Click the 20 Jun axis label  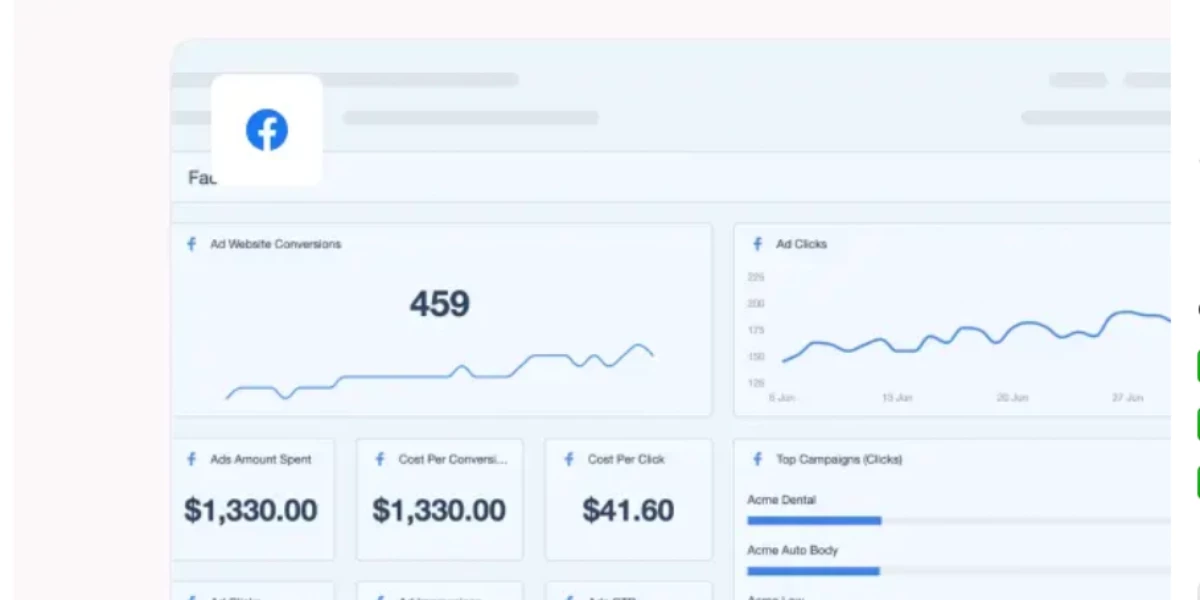pos(1012,398)
